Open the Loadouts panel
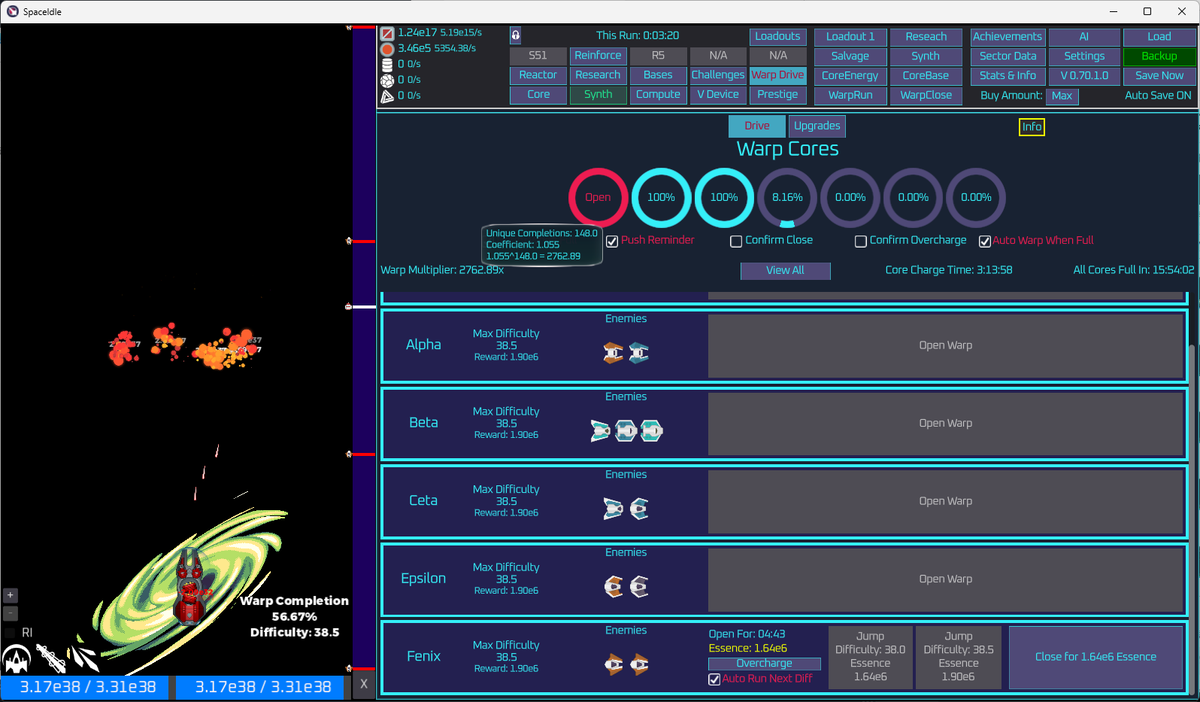This screenshot has width=1200, height=702. pyautogui.click(x=778, y=36)
